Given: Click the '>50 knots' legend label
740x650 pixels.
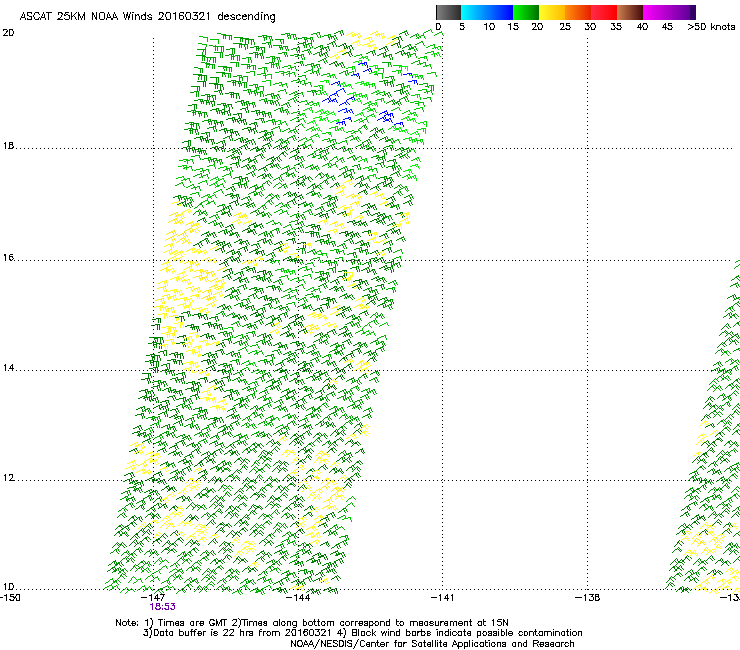Looking at the screenshot, I should 711,27.
